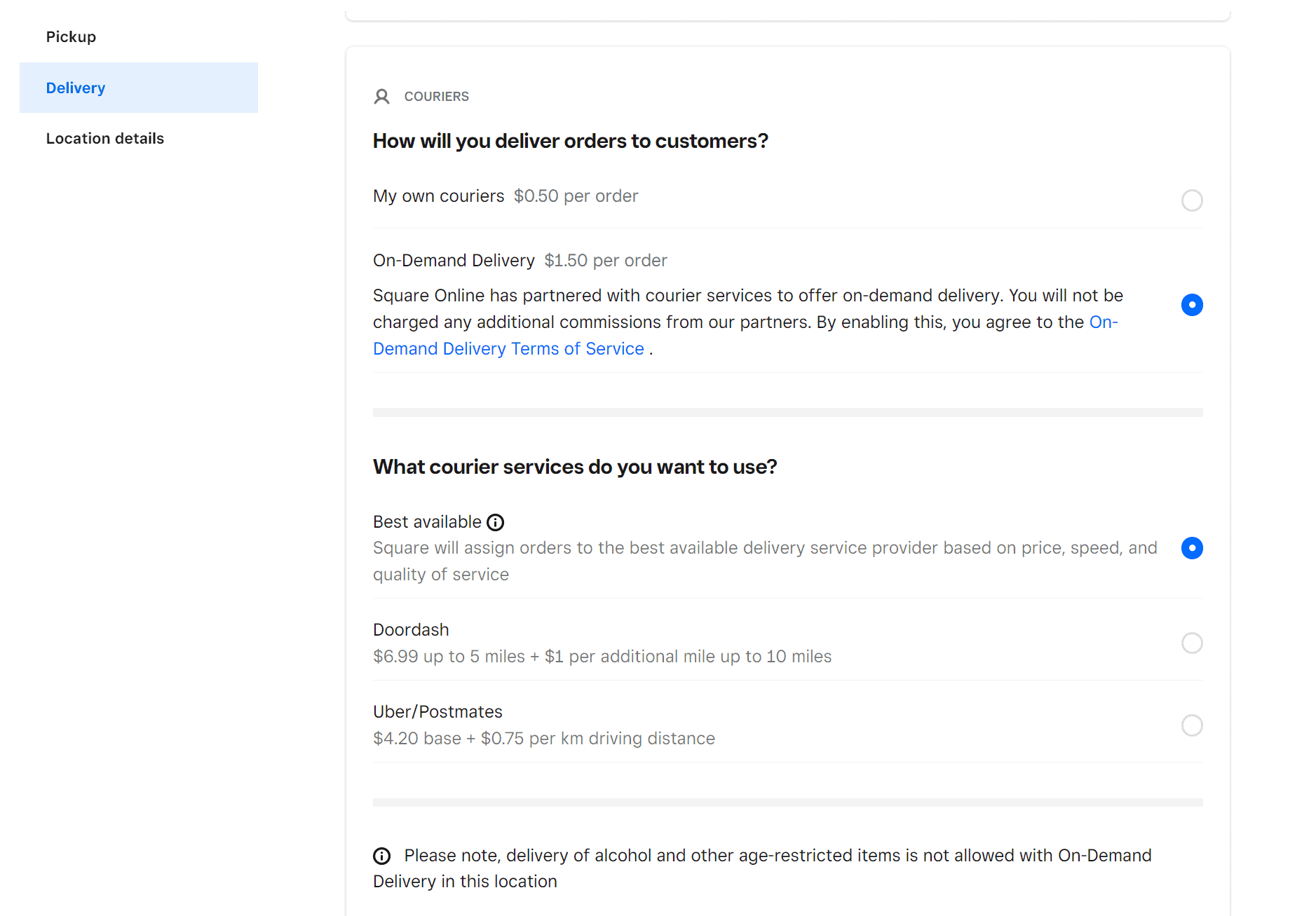Screen dimensions: 1316x916
Task: Click 'How will you deliver orders' heading
Action: (570, 141)
